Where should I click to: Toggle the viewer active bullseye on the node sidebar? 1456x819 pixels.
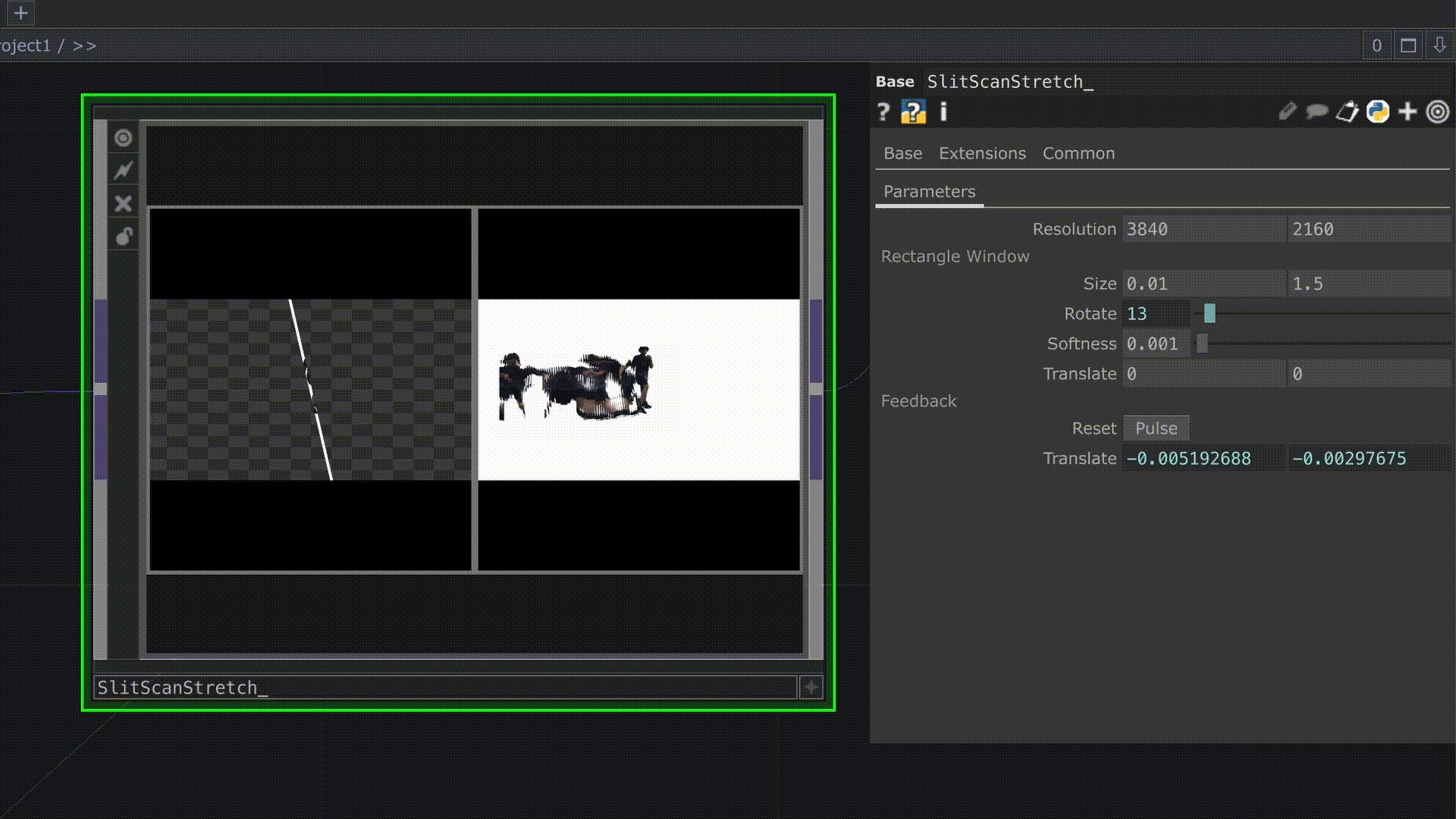[x=124, y=137]
